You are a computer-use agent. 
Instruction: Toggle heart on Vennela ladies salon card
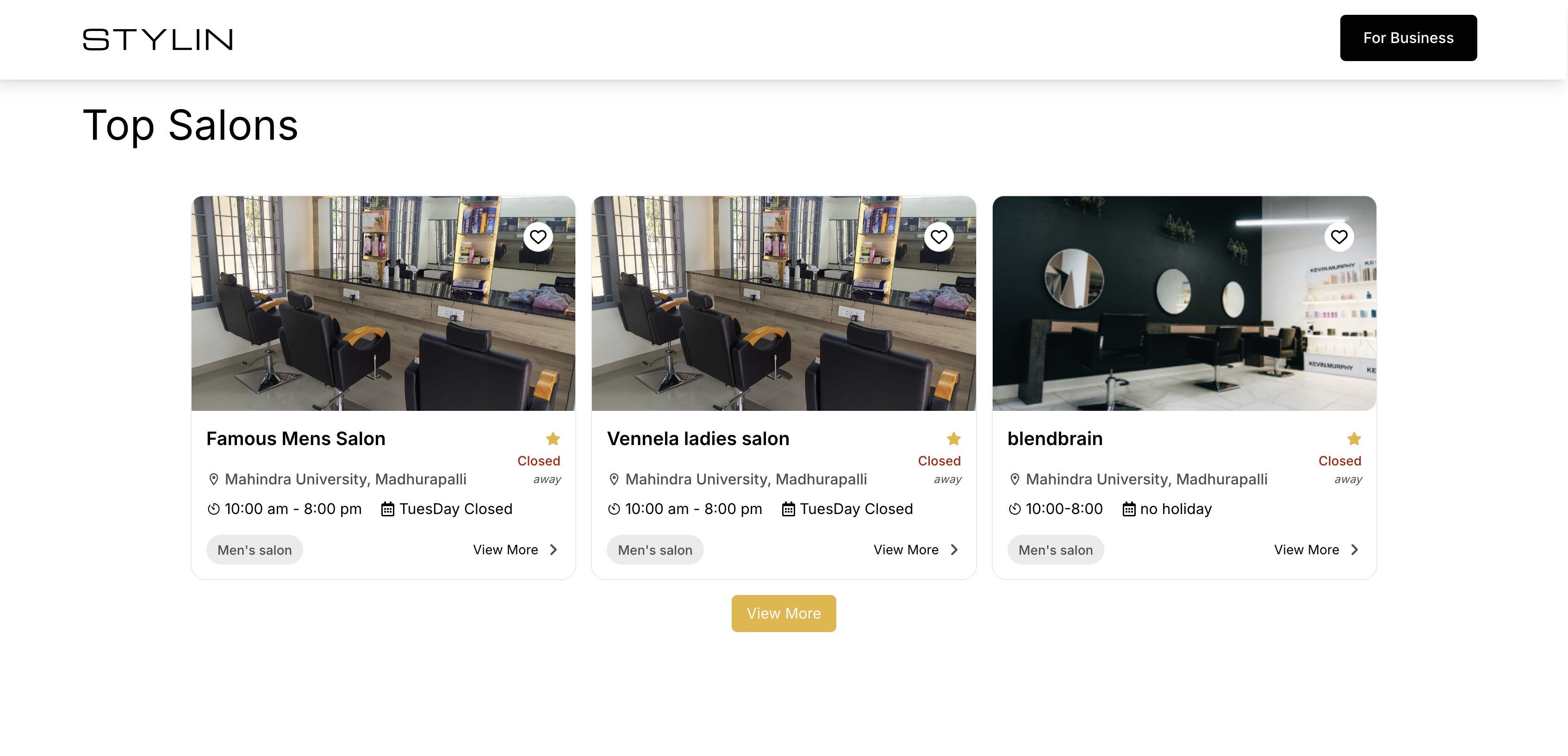[x=939, y=237]
